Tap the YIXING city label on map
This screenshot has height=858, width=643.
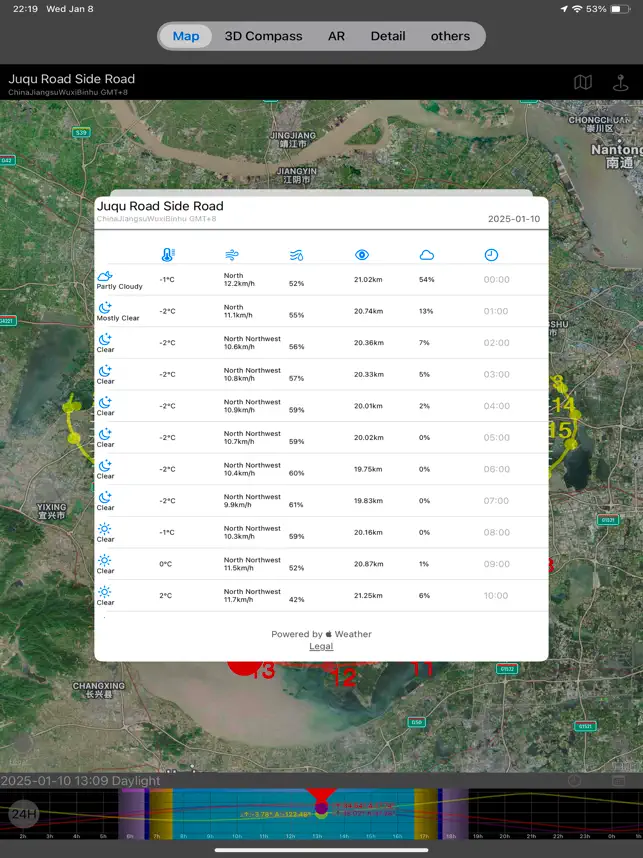52,511
